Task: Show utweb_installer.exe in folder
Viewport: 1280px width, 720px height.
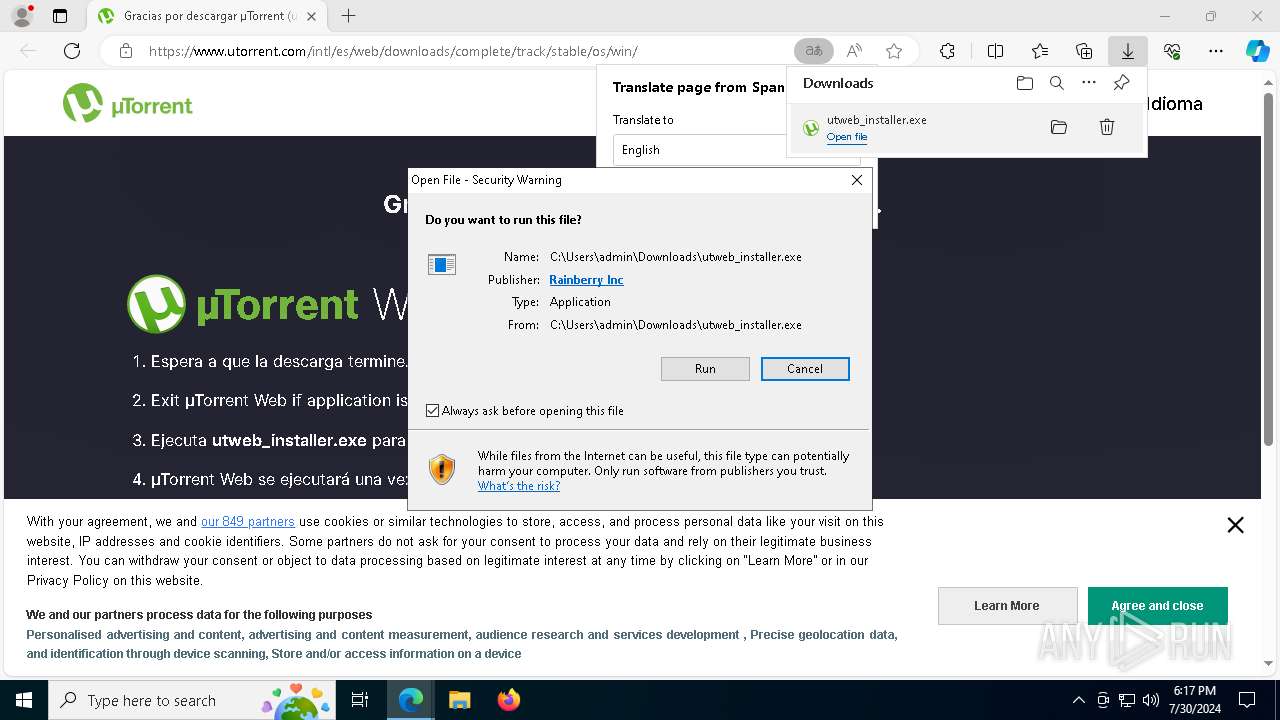Action: (x=1059, y=127)
